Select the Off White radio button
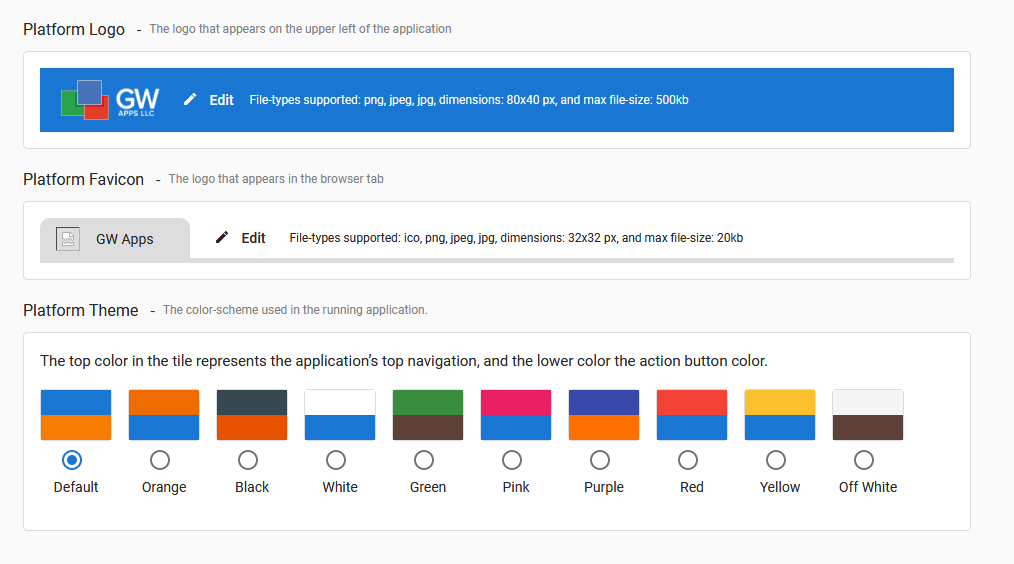This screenshot has height=564, width=1014. click(x=863, y=460)
